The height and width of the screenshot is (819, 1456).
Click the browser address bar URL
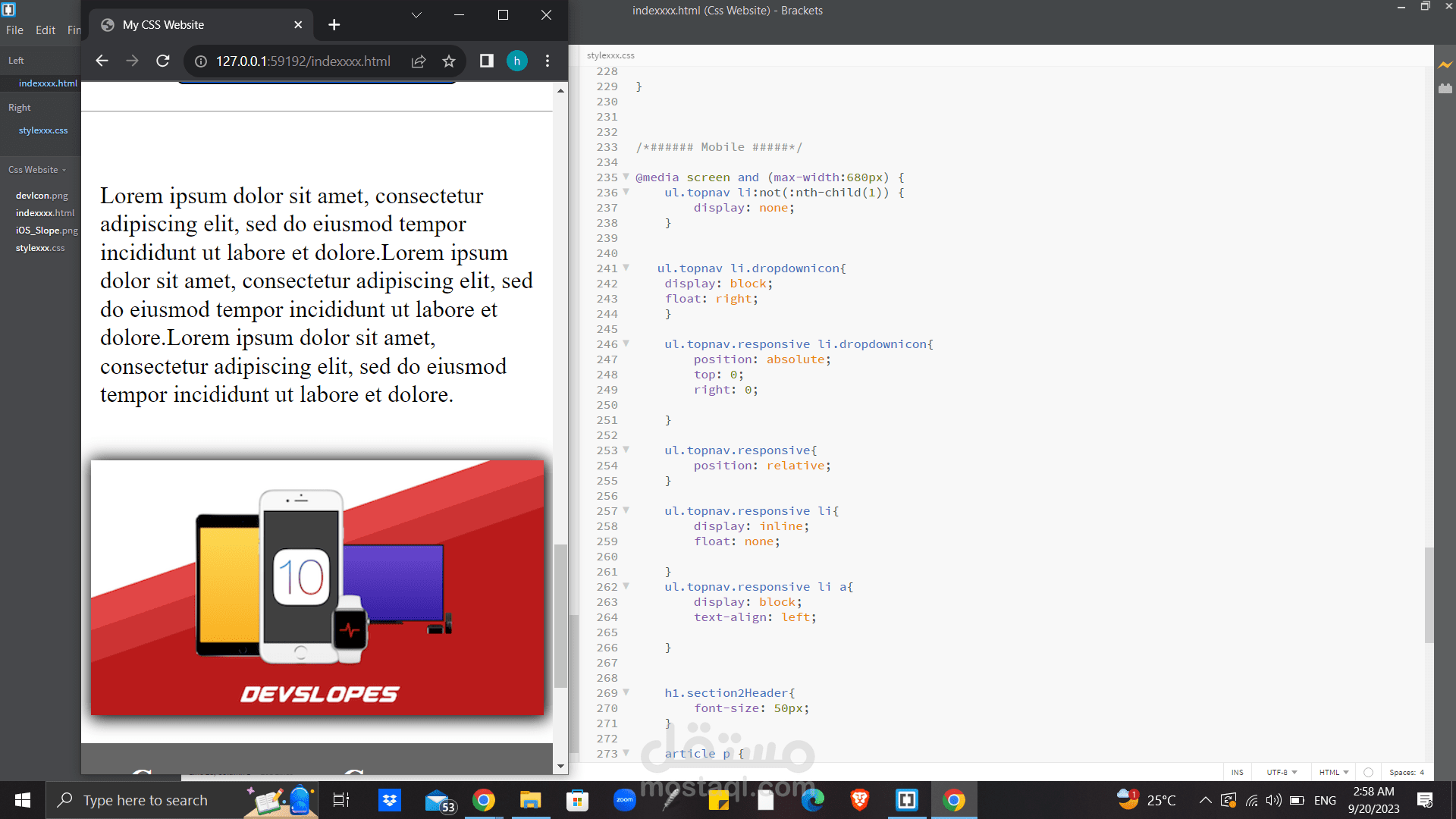(x=303, y=61)
